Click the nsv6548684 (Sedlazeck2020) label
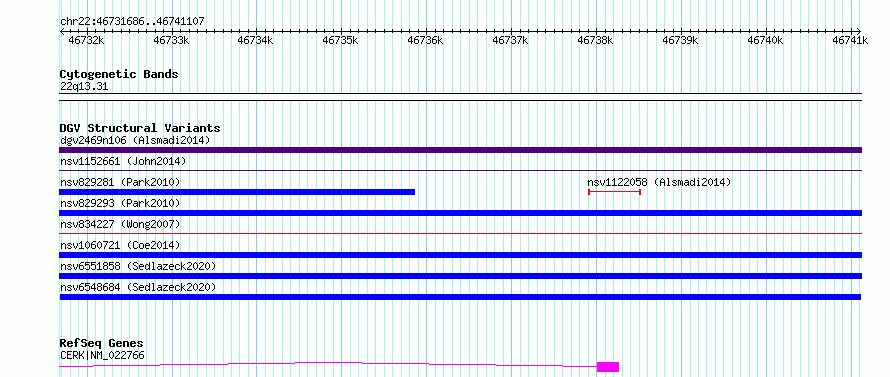The height and width of the screenshot is (377, 890). (138, 287)
